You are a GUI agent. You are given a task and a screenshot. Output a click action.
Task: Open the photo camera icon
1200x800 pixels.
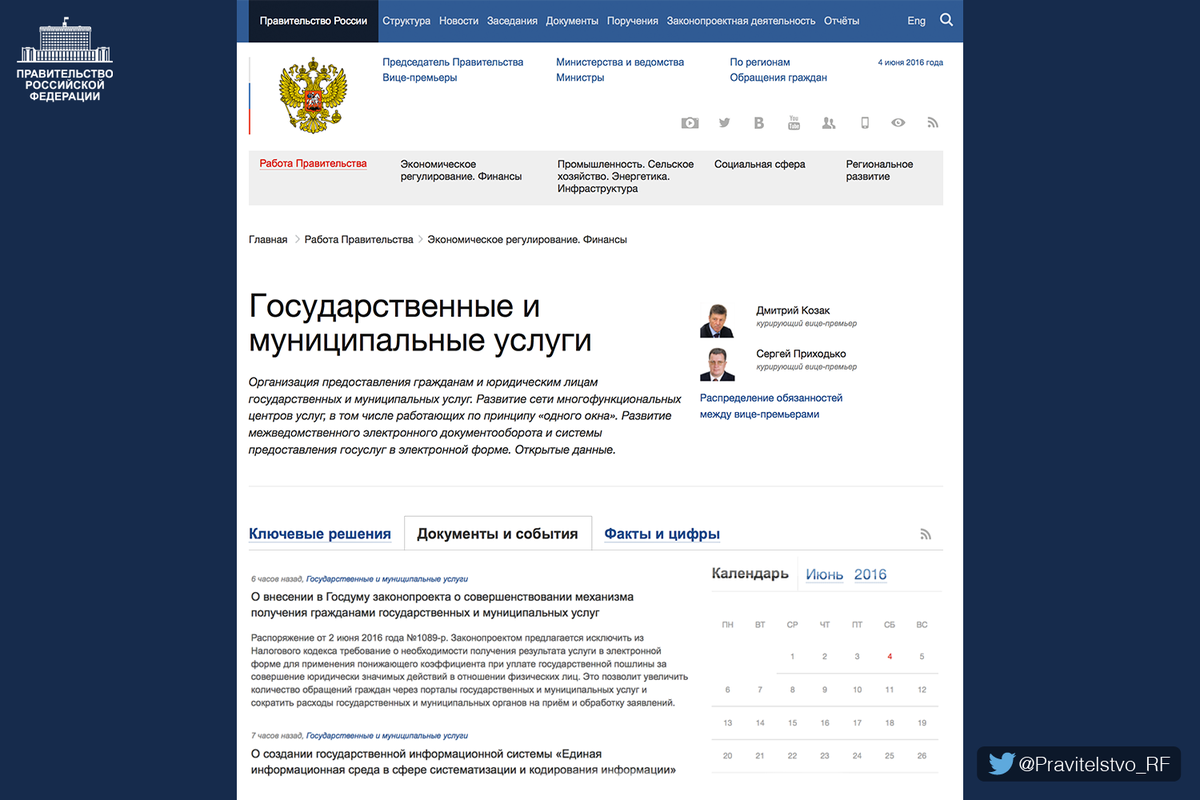[690, 123]
